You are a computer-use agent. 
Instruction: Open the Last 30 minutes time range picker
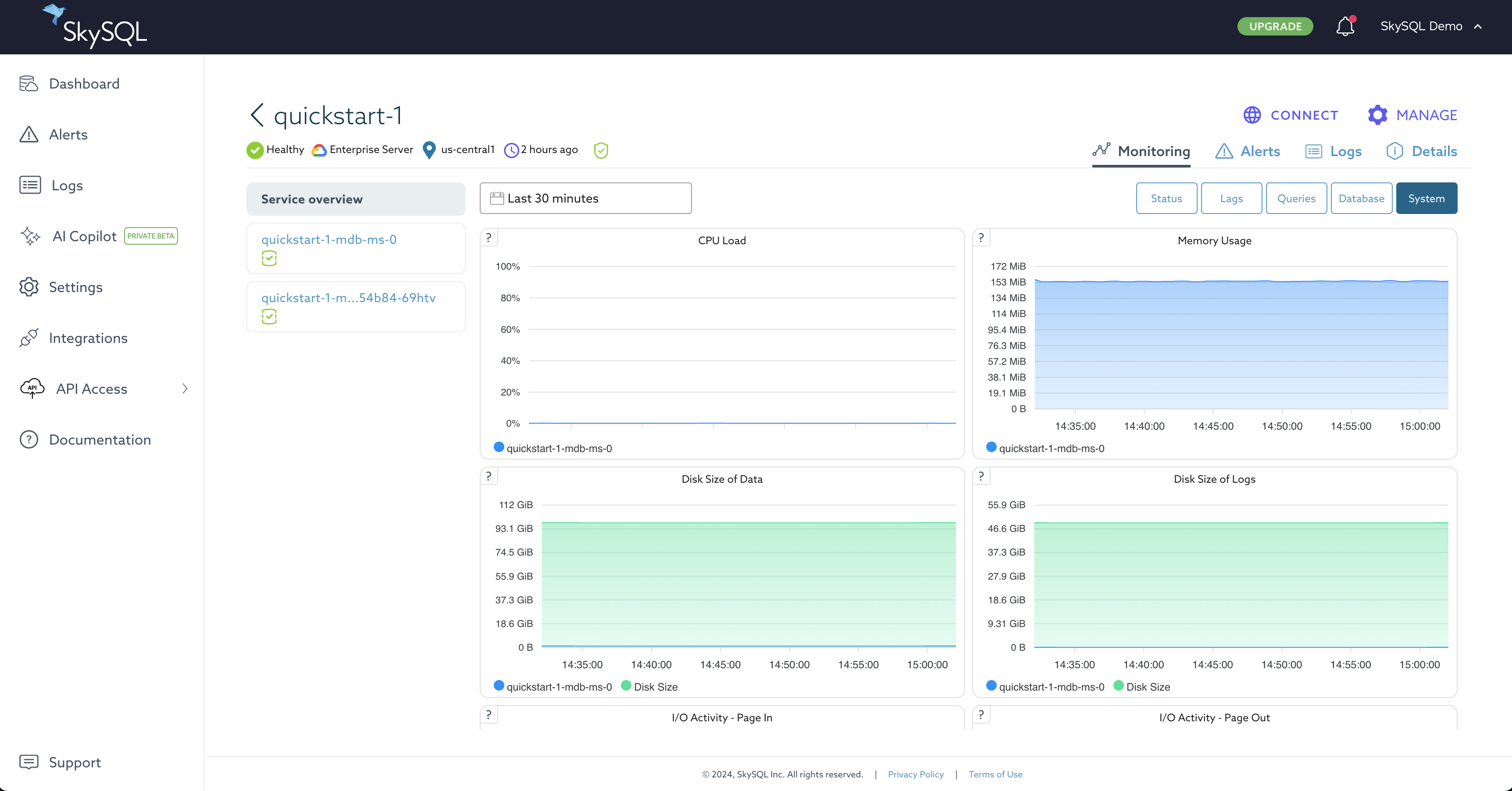(x=585, y=198)
